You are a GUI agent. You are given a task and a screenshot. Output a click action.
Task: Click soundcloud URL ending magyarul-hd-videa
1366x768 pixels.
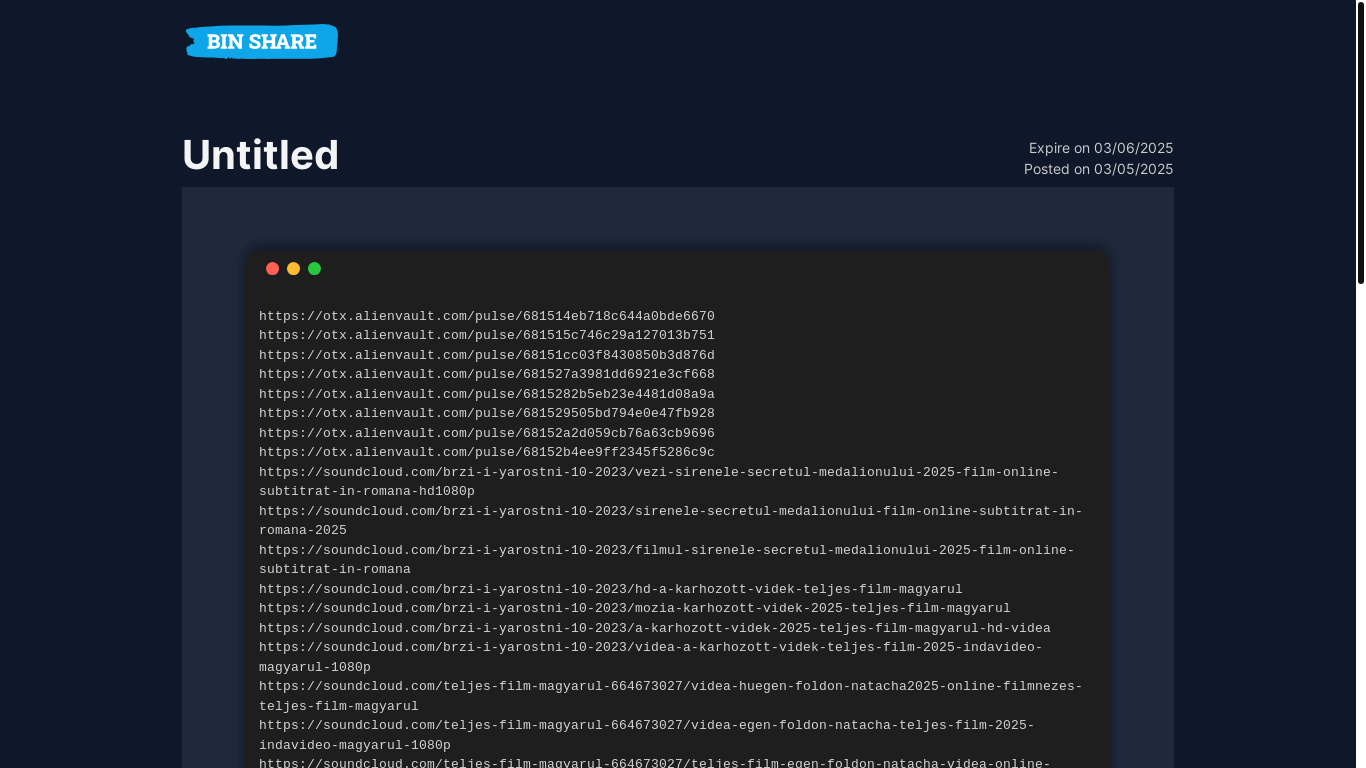(655, 628)
